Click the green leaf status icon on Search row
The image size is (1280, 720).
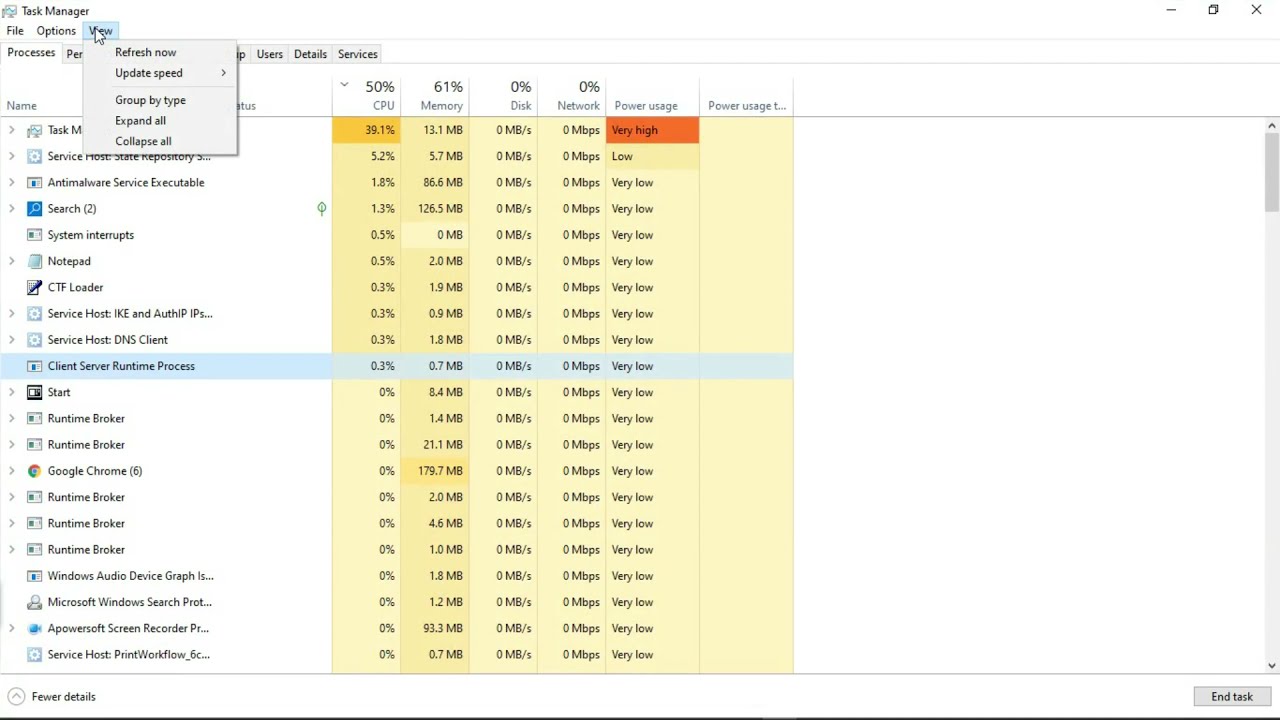(322, 209)
